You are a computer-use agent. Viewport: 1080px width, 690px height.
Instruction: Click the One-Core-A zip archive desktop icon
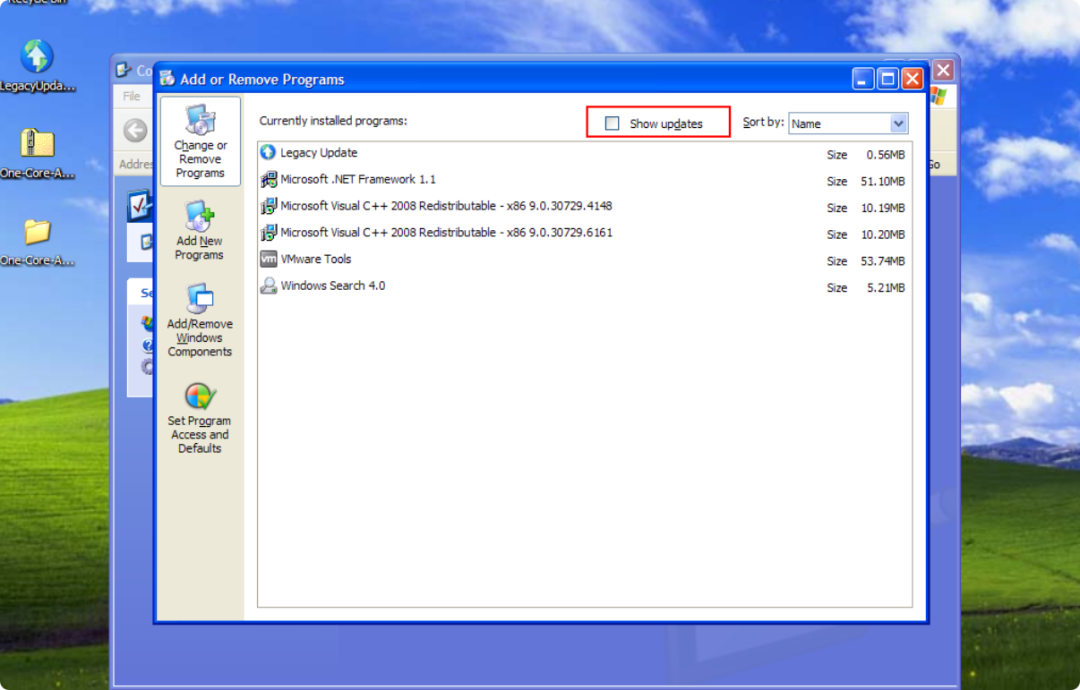pyautogui.click(x=37, y=144)
